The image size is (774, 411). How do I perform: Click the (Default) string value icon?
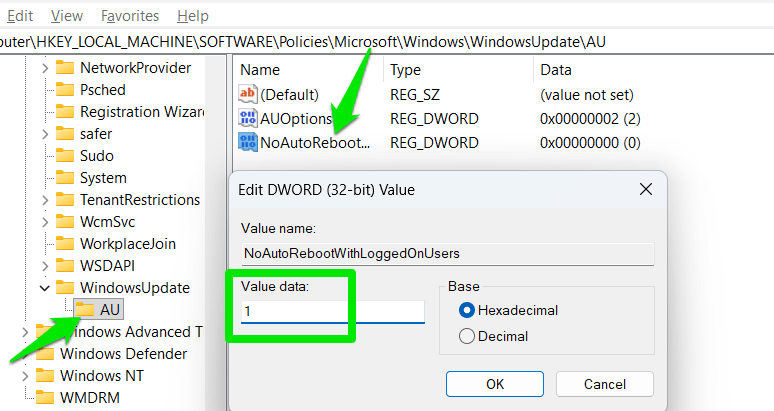248,94
